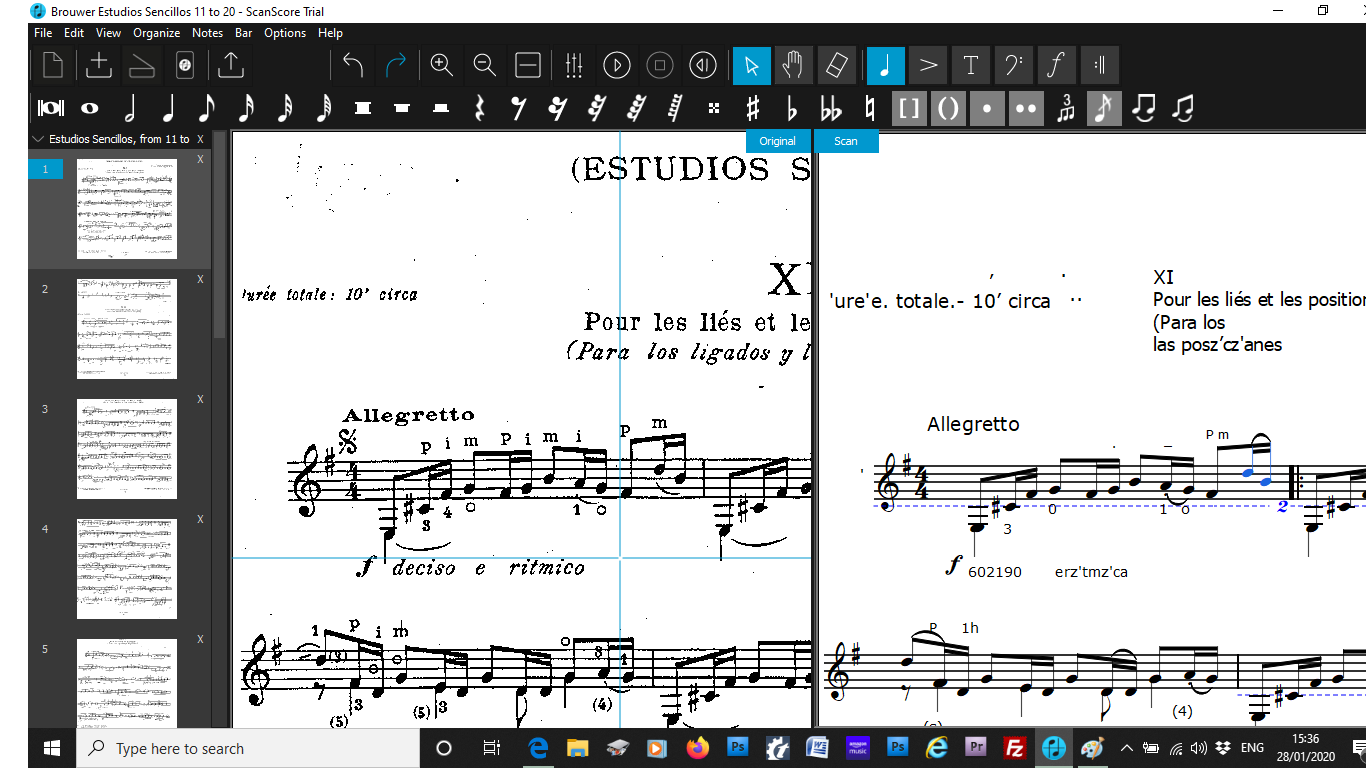
Task: Toggle the note input palette
Action: click(886, 66)
